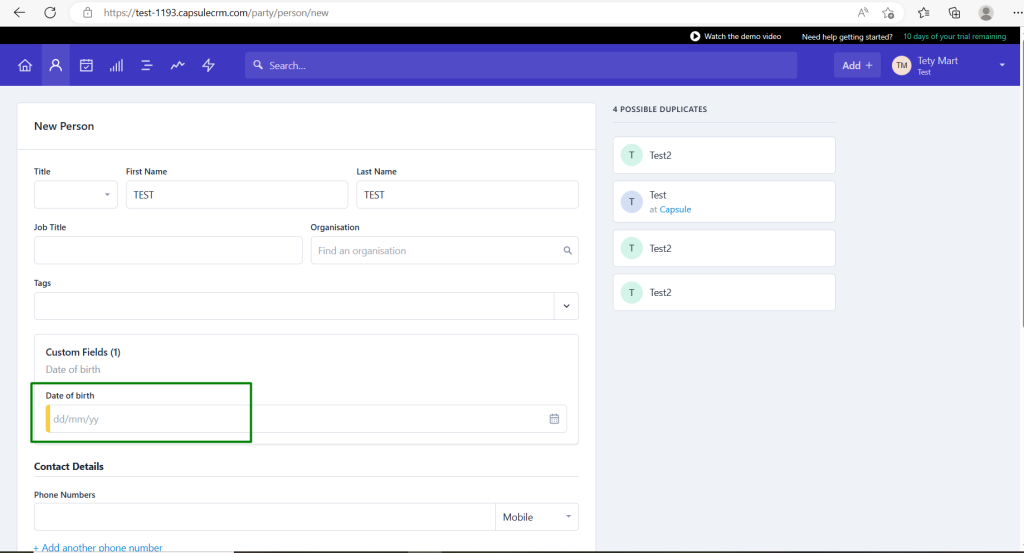Click the magnifier in Organisation field
This screenshot has height=553, width=1024.
[568, 251]
